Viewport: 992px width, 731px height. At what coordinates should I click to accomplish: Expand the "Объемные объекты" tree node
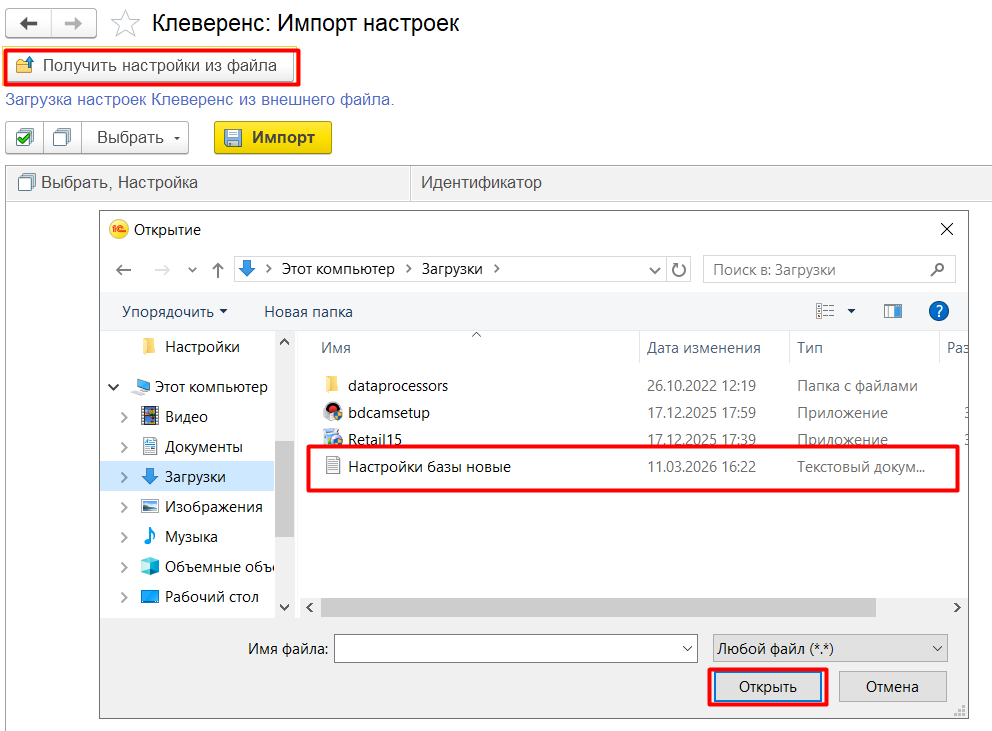click(x=124, y=568)
